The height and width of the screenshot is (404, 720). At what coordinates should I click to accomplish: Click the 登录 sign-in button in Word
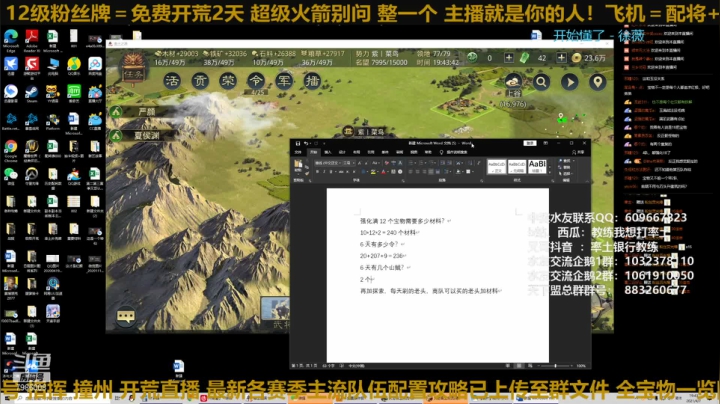coord(530,143)
